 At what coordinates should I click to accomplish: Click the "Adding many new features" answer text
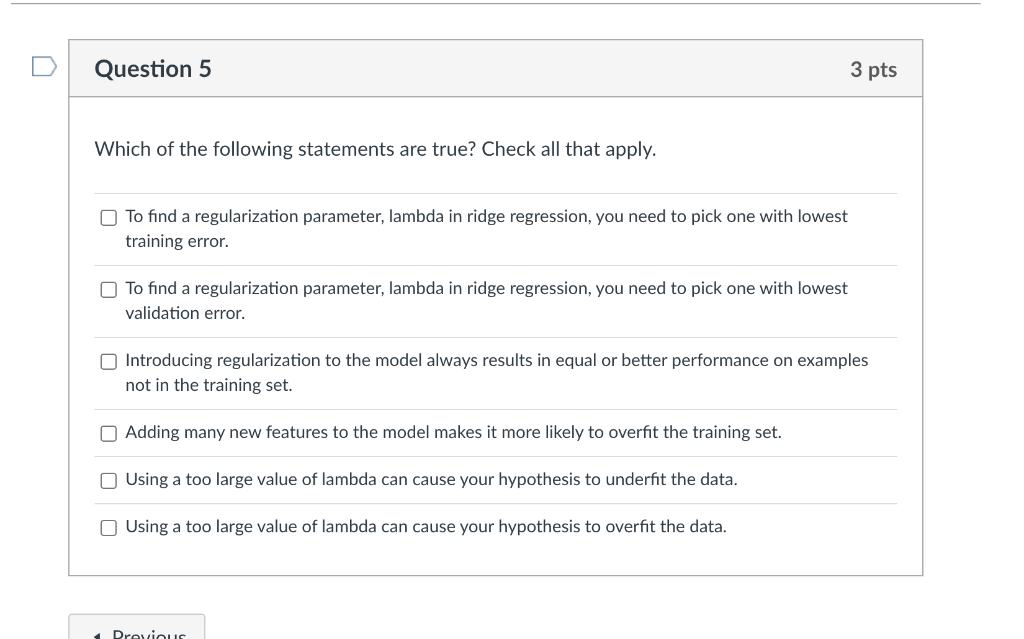pyautogui.click(x=453, y=432)
